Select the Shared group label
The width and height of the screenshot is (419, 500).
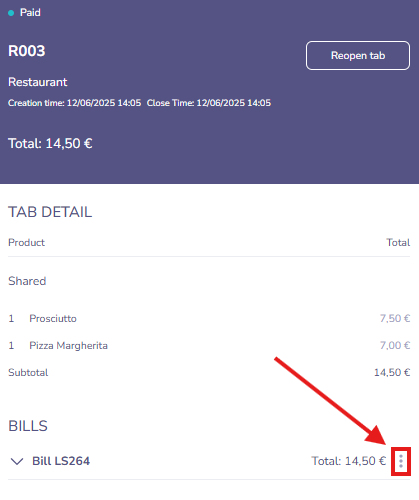click(27, 281)
